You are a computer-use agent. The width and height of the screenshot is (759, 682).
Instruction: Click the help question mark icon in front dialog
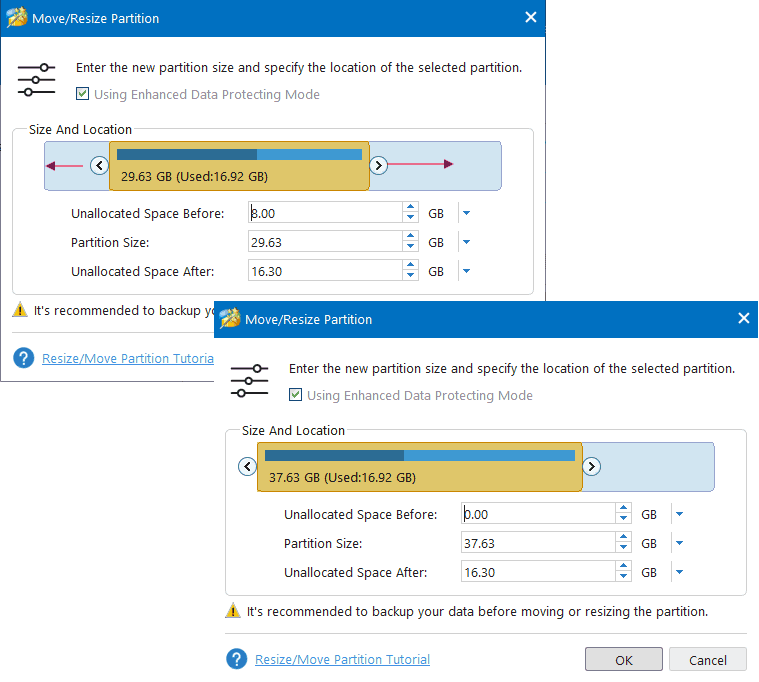(237, 659)
